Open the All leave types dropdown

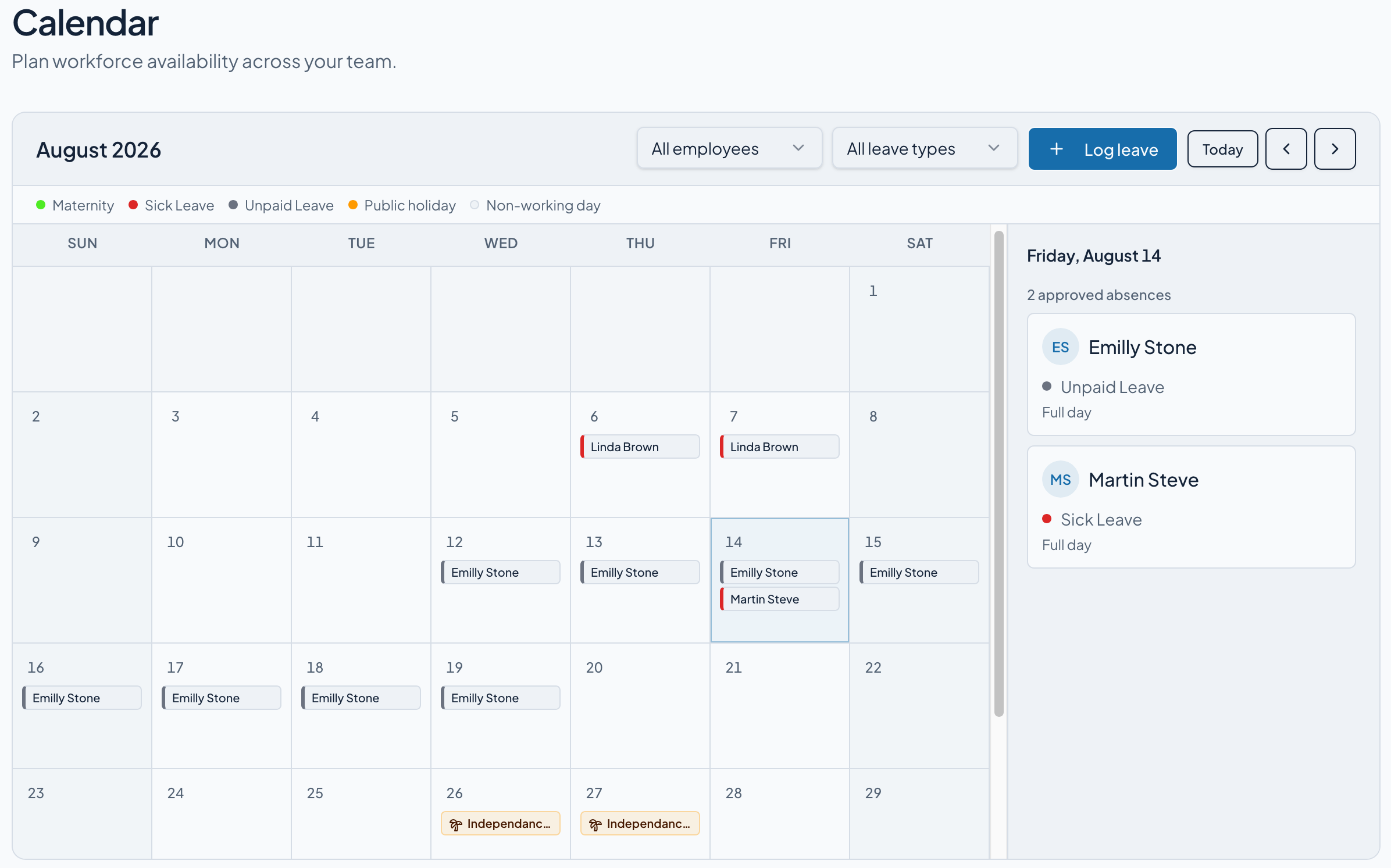pos(925,149)
